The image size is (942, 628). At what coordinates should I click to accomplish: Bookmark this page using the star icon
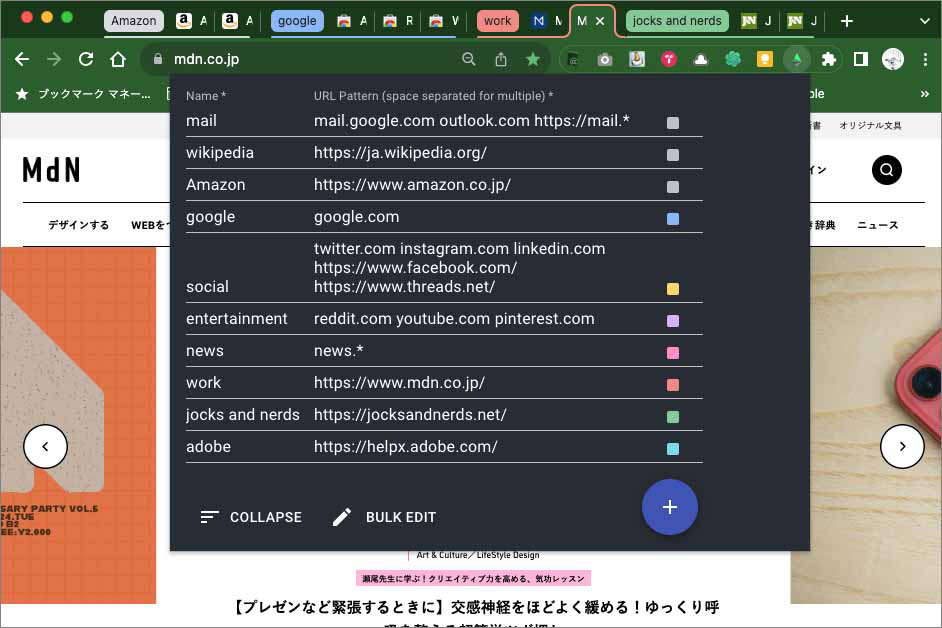point(533,59)
